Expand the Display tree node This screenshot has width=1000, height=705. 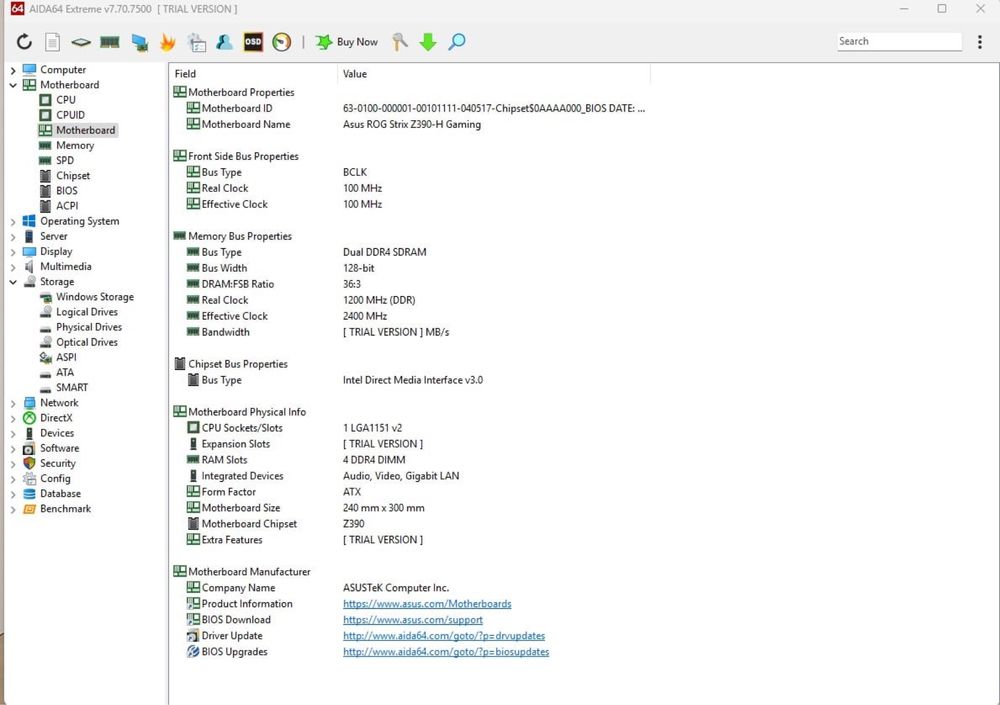point(13,252)
